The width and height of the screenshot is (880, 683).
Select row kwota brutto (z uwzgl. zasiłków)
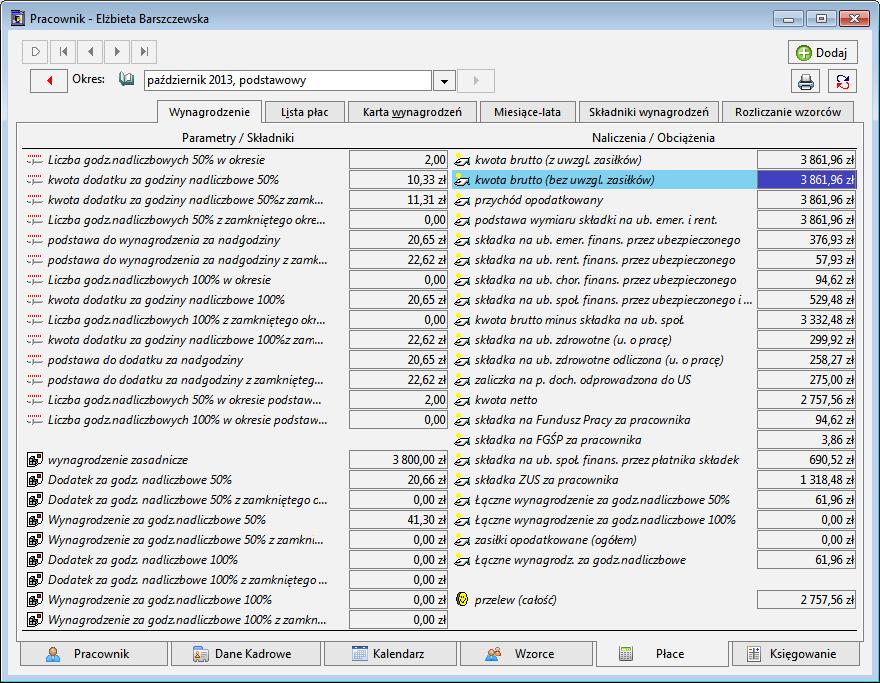pyautogui.click(x=654, y=160)
